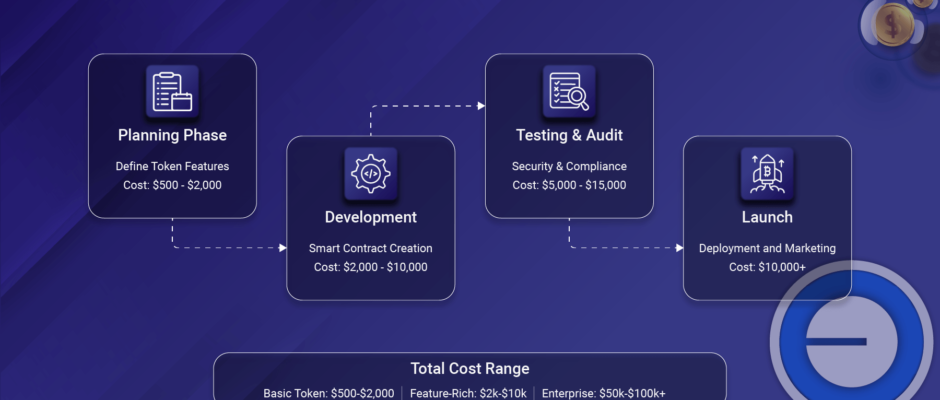Click the gold dollar coin icon
Image resolution: width=940 pixels, height=400 pixels.
[x=893, y=25]
